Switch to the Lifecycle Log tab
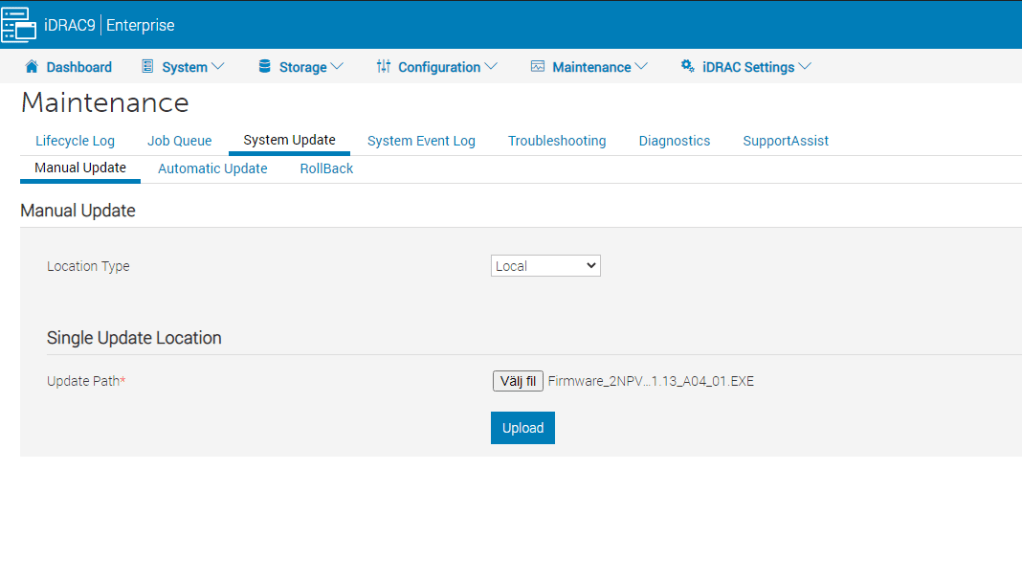Viewport: 1022px width, 582px height. tap(75, 141)
